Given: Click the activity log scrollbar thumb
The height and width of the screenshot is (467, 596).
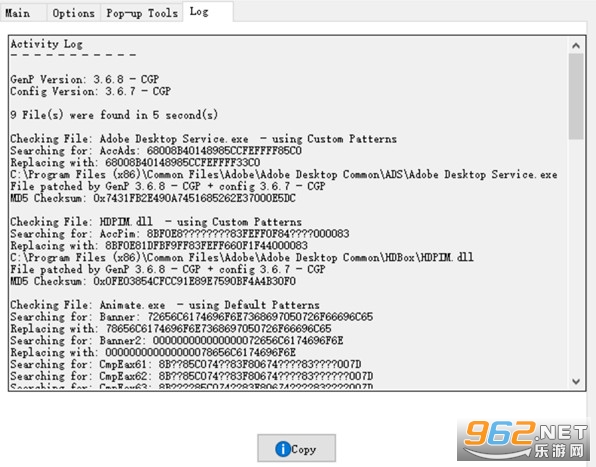Looking at the screenshot, I should coord(576,96).
